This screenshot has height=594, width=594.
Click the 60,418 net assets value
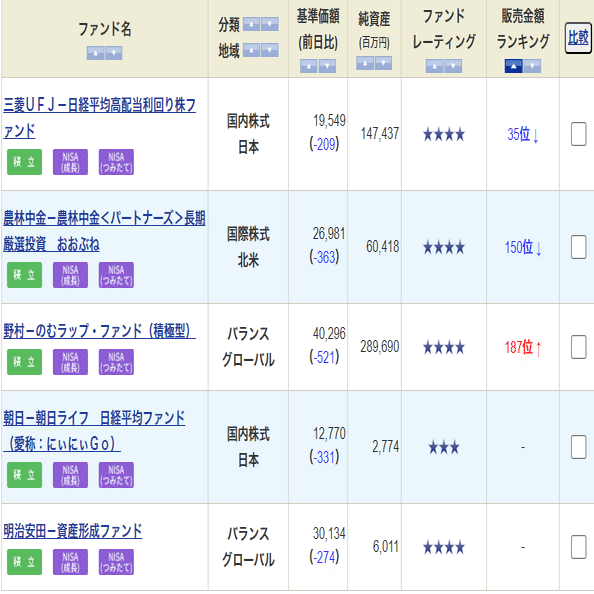click(x=383, y=247)
